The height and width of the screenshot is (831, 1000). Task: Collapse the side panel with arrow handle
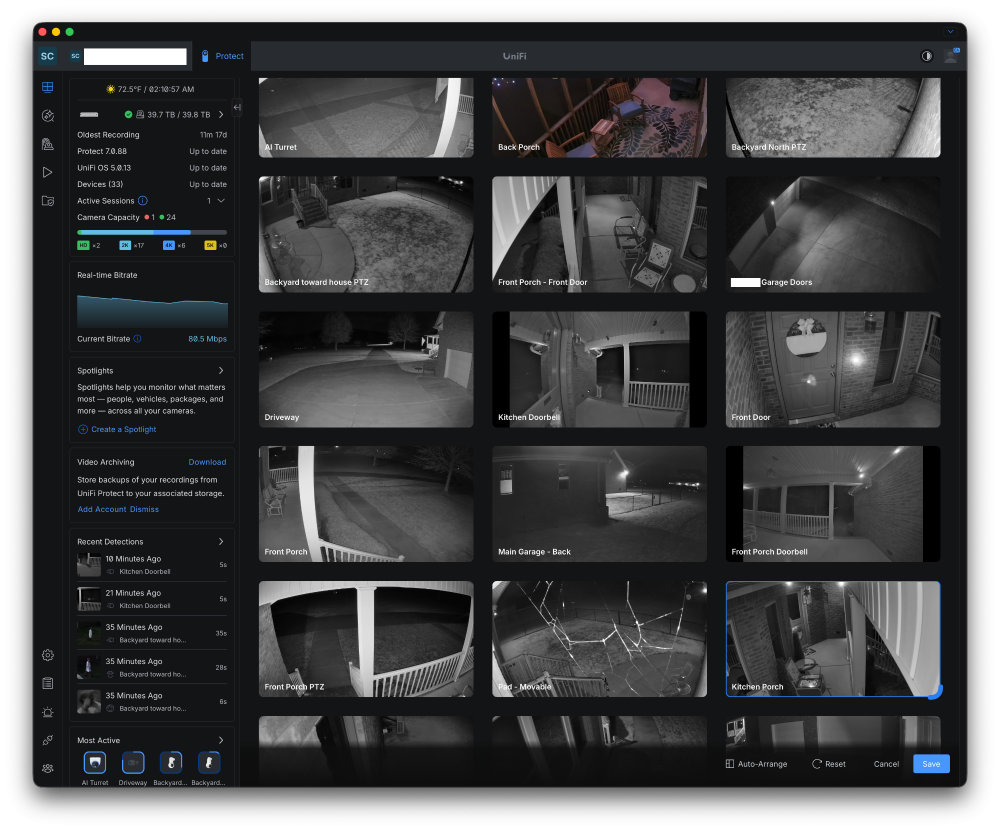pyautogui.click(x=237, y=107)
